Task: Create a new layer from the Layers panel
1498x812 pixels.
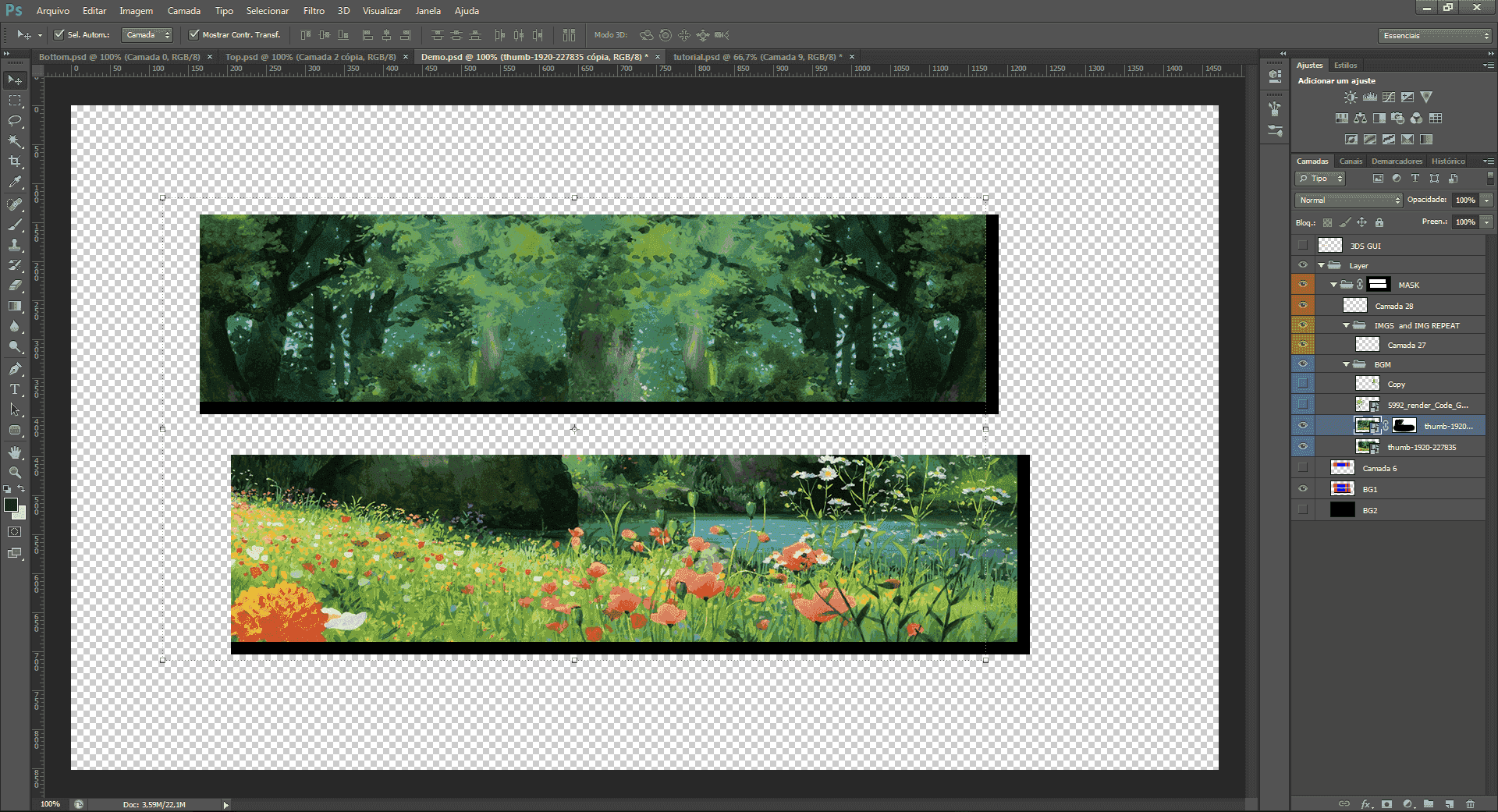Action: coord(1450,804)
